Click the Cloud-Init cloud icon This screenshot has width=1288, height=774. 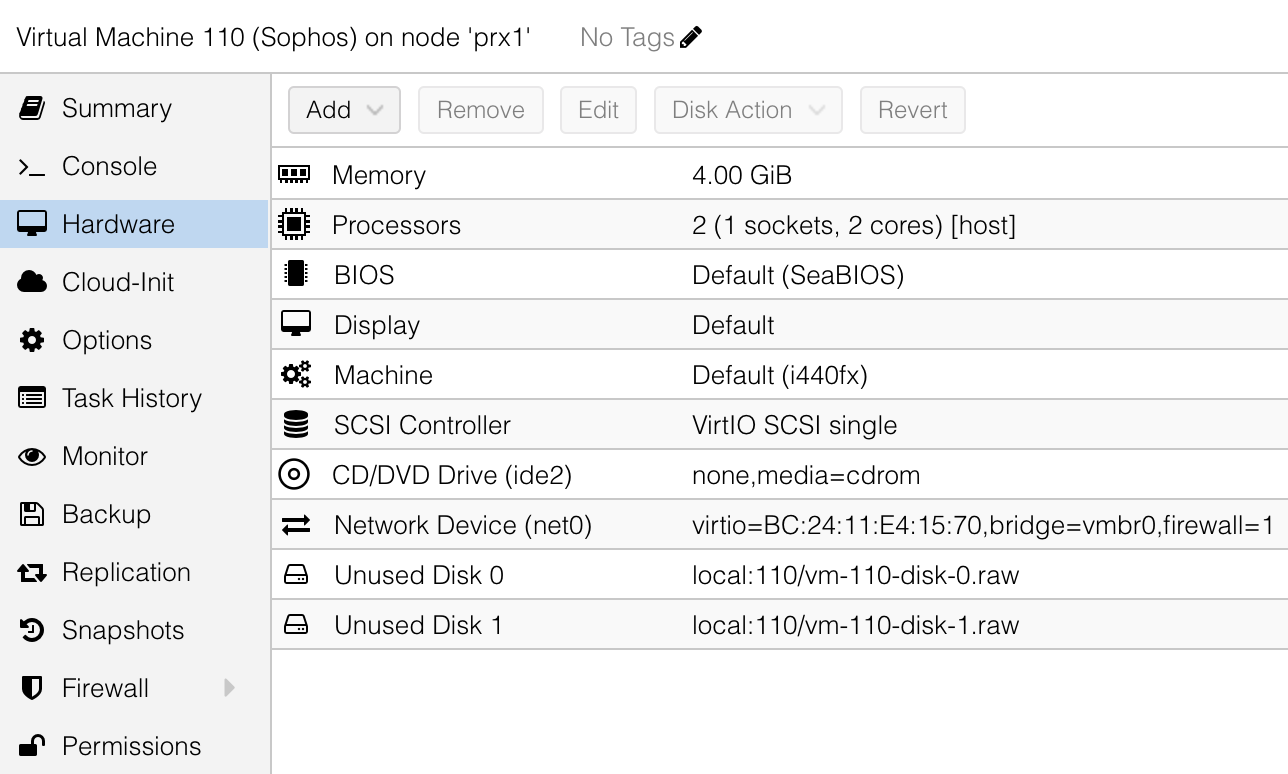pyautogui.click(x=32, y=282)
